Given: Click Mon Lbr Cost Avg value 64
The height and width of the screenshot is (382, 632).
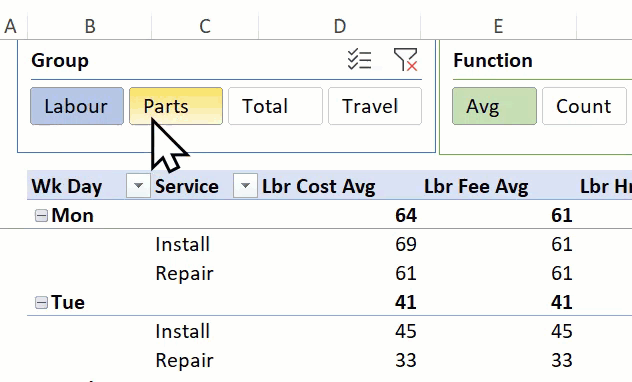Looking at the screenshot, I should click(406, 216).
